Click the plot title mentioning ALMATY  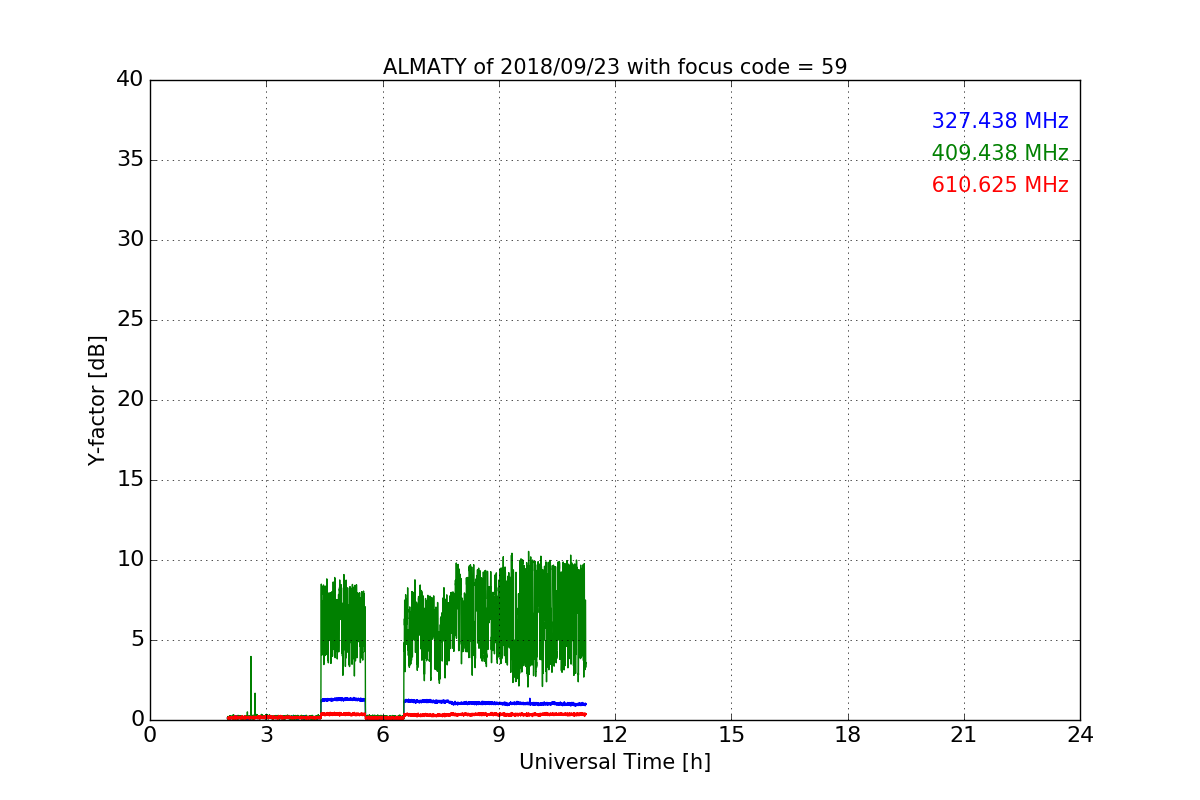coord(615,67)
